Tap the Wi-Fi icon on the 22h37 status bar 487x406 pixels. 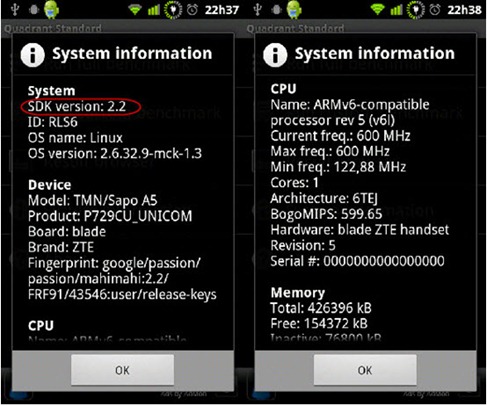click(x=135, y=10)
